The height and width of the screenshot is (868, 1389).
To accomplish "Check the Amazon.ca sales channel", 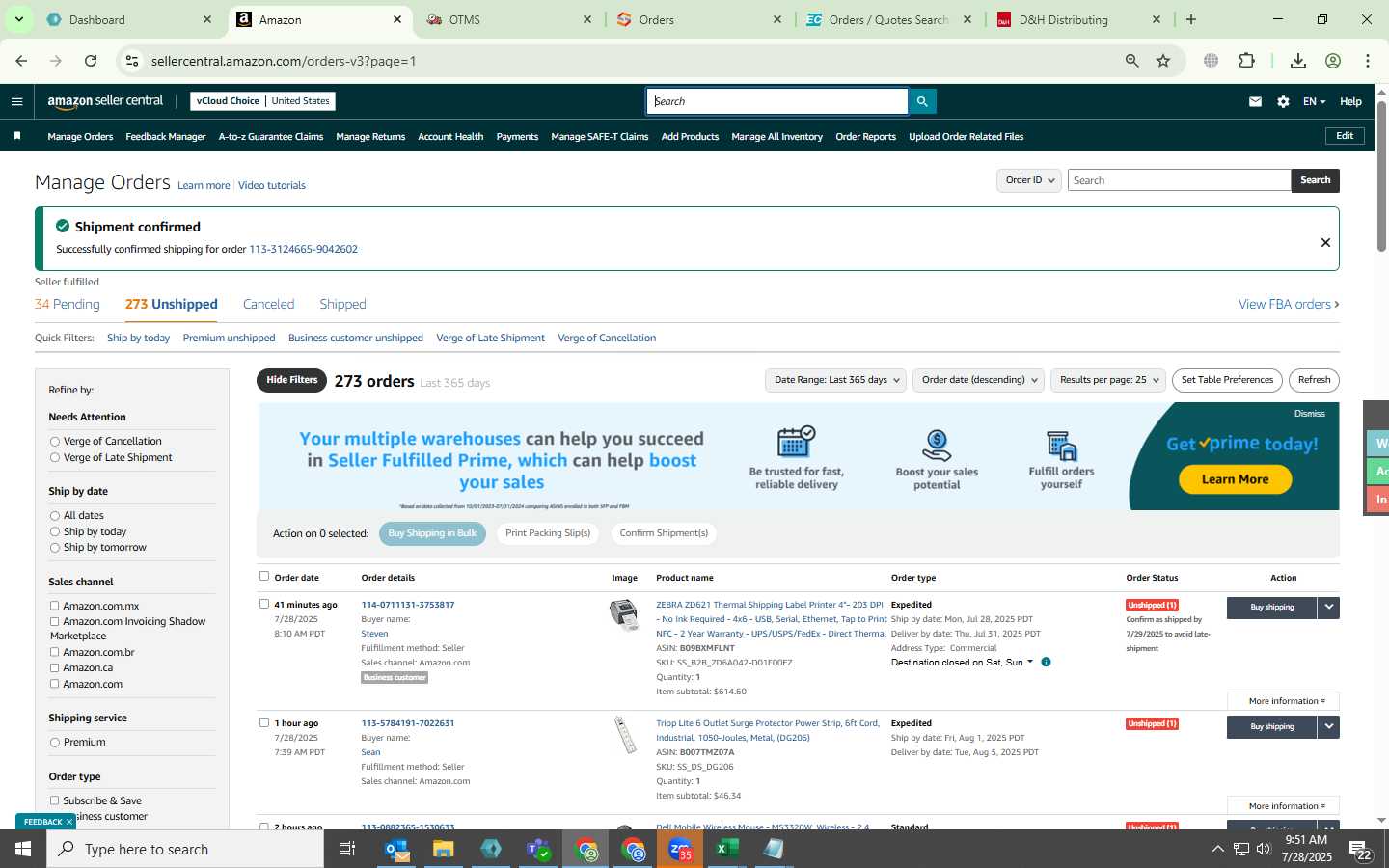I will 55,667.
